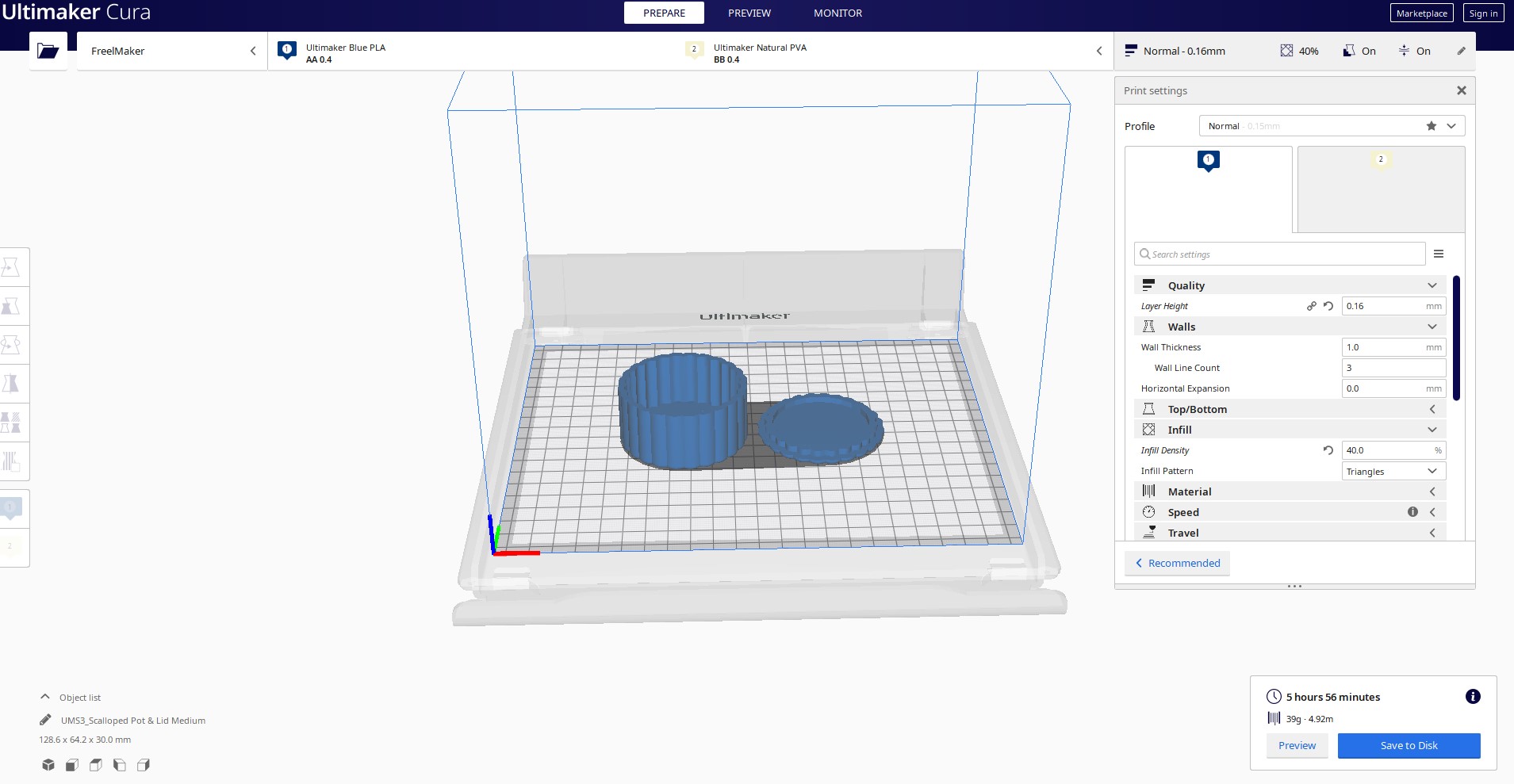Image resolution: width=1514 pixels, height=784 pixels.
Task: Select UM3_Scalloped Pot & Lid Medium in object list
Action: coord(133,721)
